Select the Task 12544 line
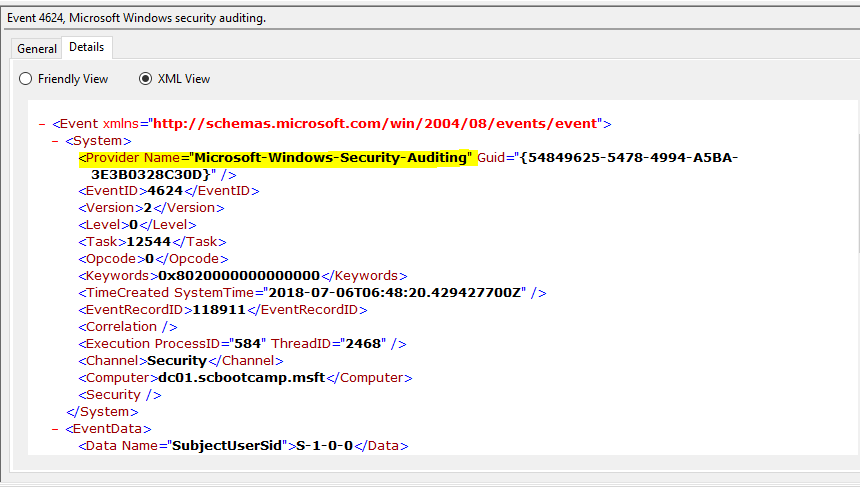This screenshot has width=860, height=487. (x=152, y=242)
